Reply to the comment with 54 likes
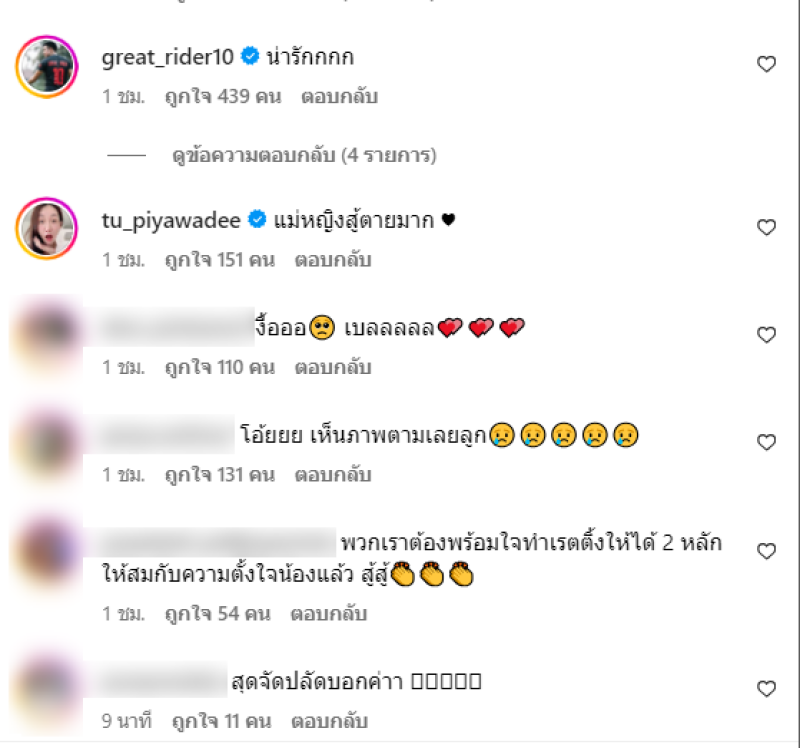This screenshot has width=800, height=748. 329,614
